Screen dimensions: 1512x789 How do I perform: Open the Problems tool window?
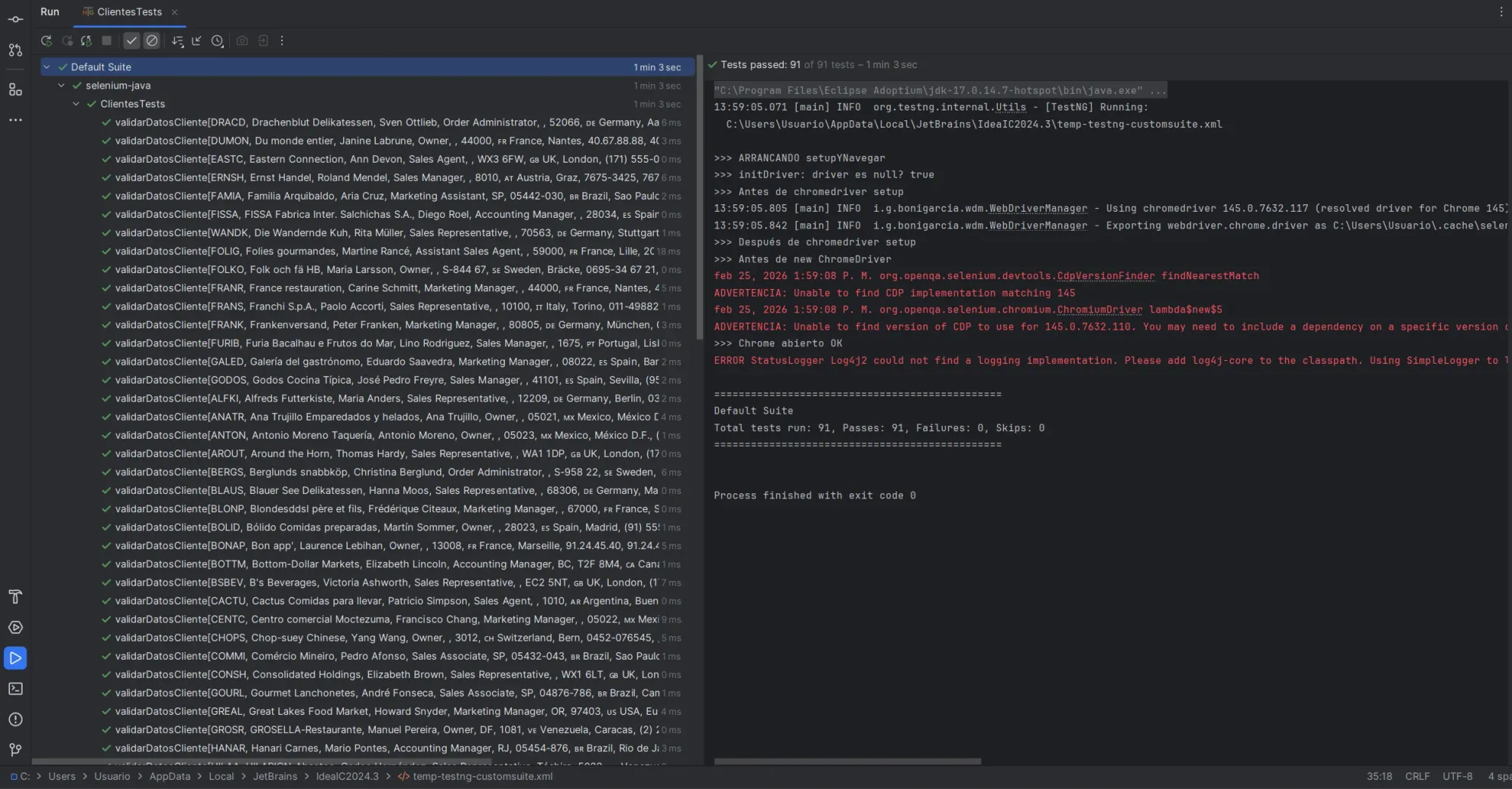coord(15,720)
